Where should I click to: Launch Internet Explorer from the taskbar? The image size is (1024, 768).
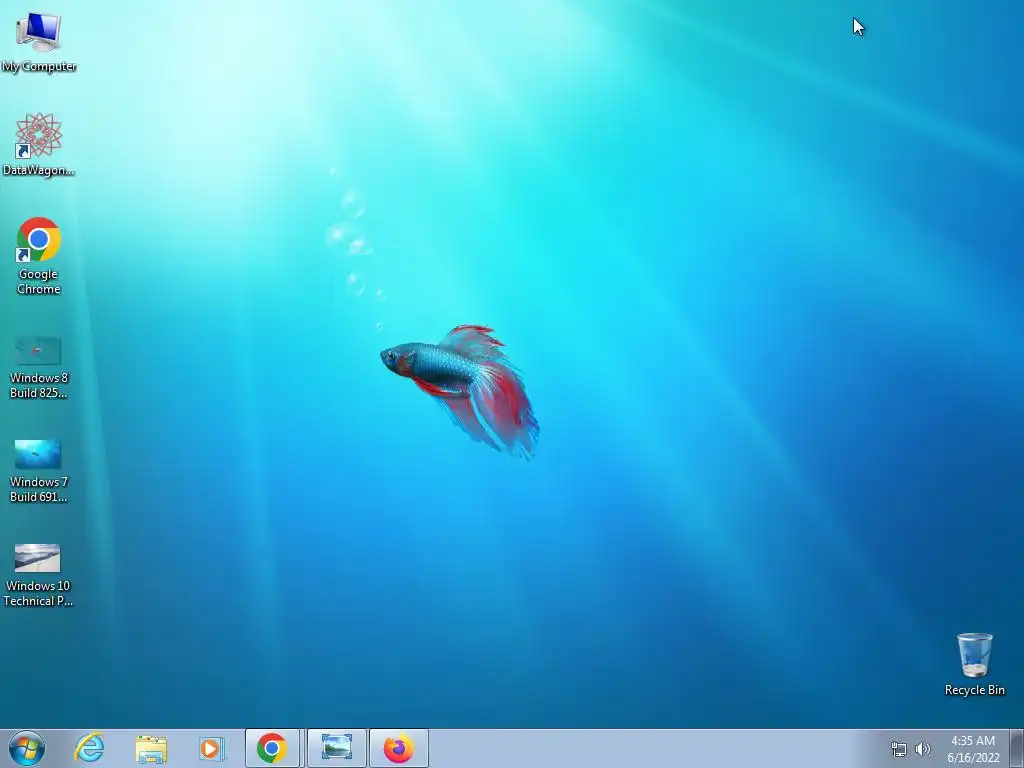tap(89, 748)
